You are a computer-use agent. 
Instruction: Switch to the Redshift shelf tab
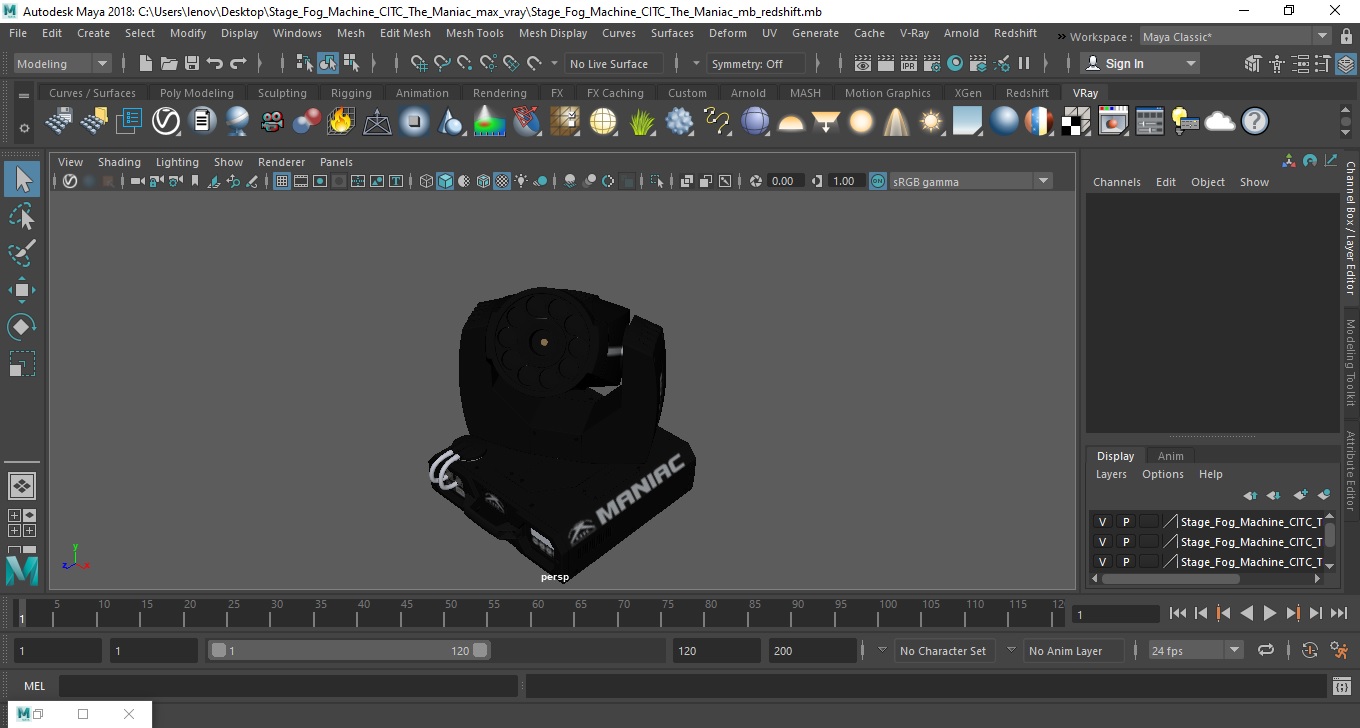[1027, 93]
